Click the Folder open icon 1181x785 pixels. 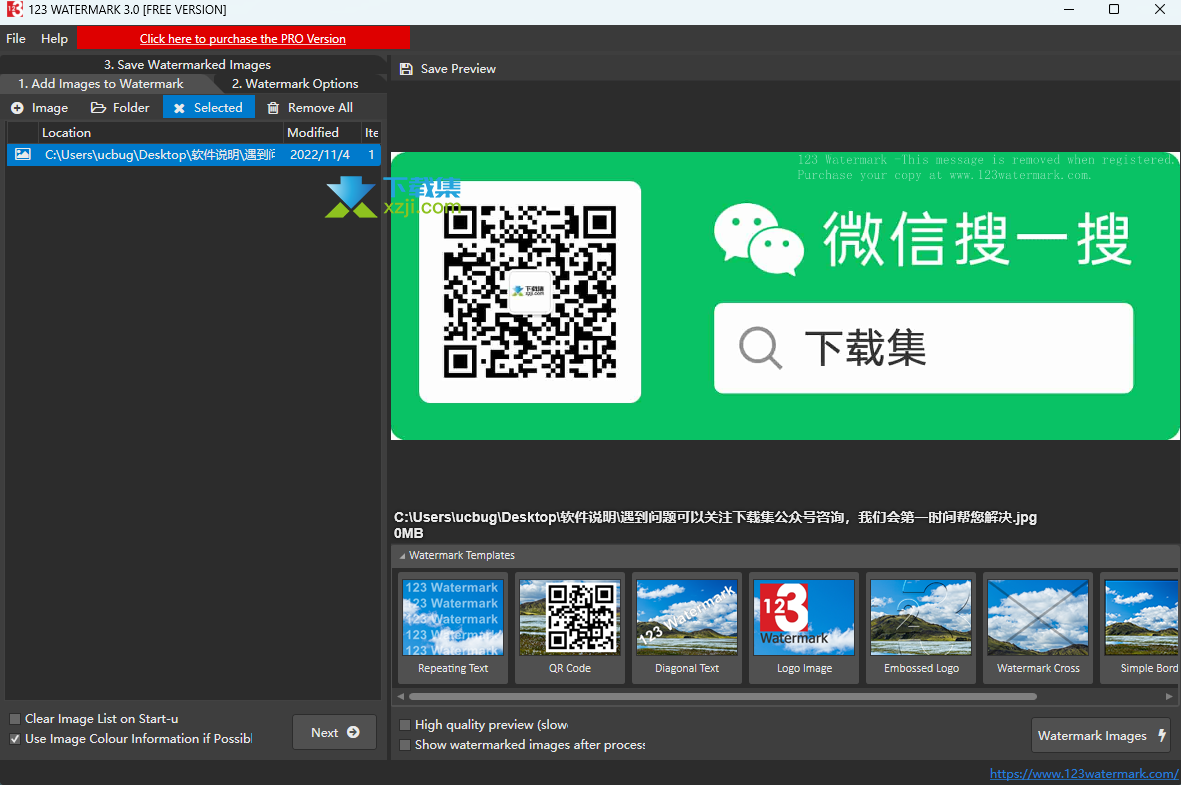click(98, 108)
